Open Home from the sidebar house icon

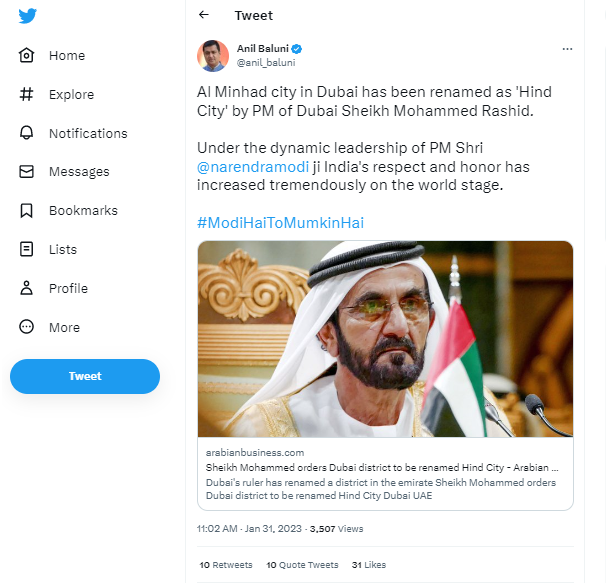pos(26,55)
